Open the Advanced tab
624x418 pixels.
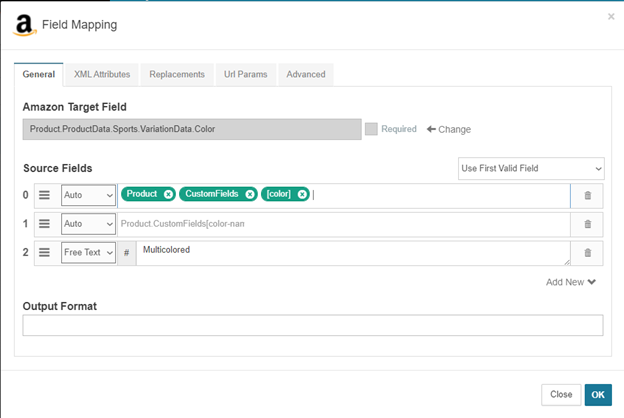point(306,74)
